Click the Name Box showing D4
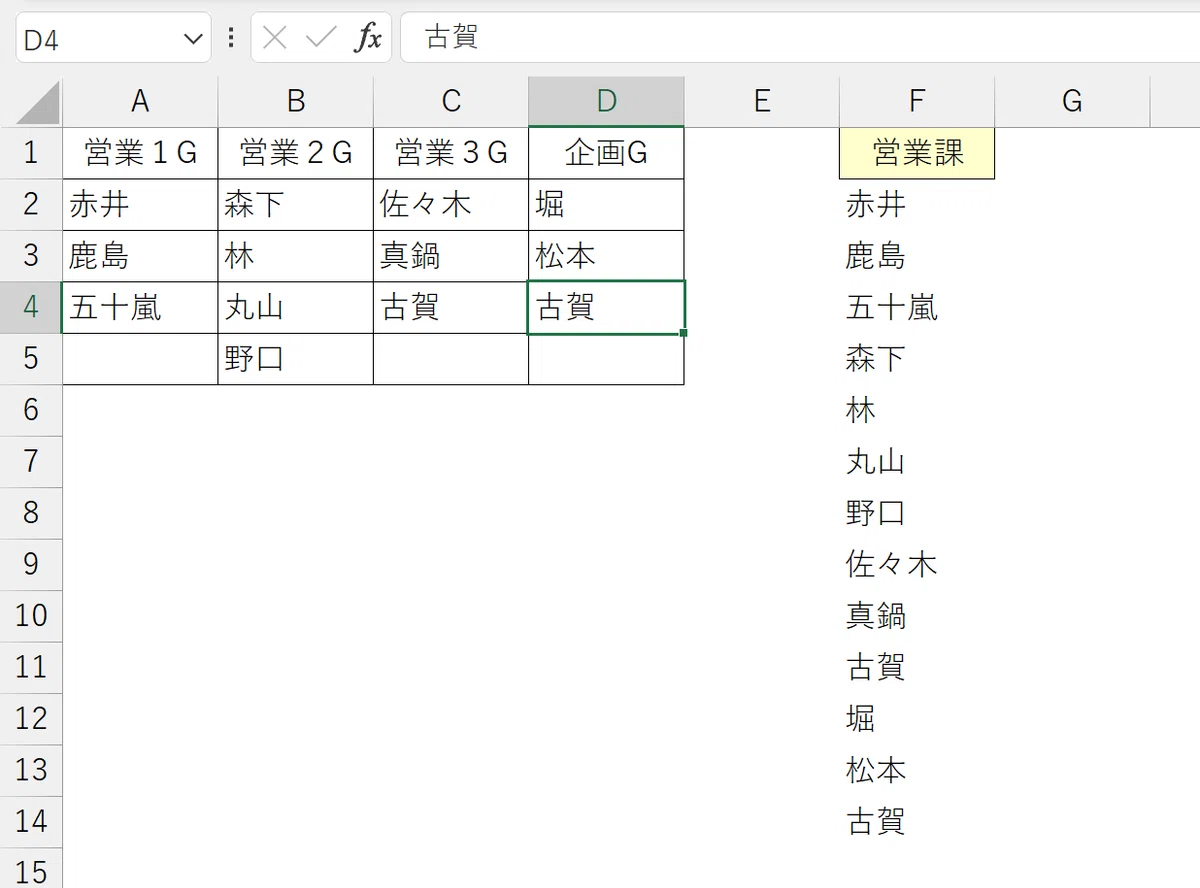1200x888 pixels. tap(113, 38)
